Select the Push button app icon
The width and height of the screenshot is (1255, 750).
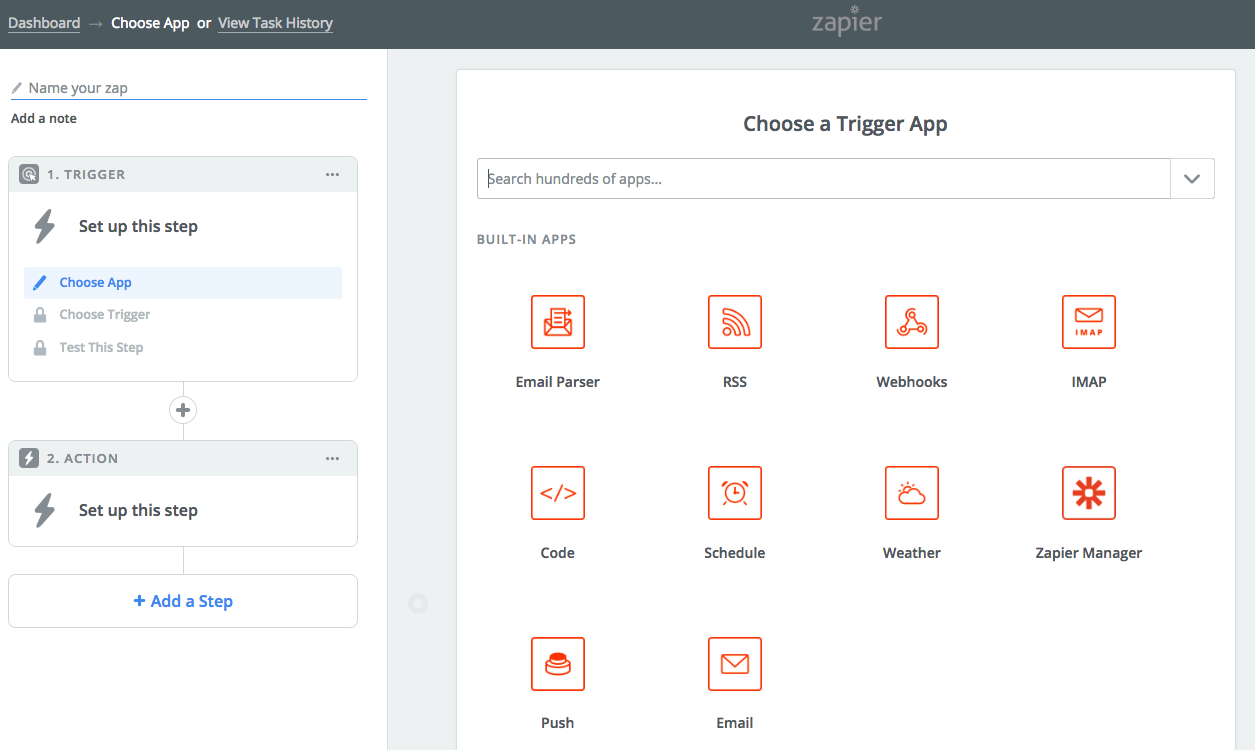(x=557, y=664)
